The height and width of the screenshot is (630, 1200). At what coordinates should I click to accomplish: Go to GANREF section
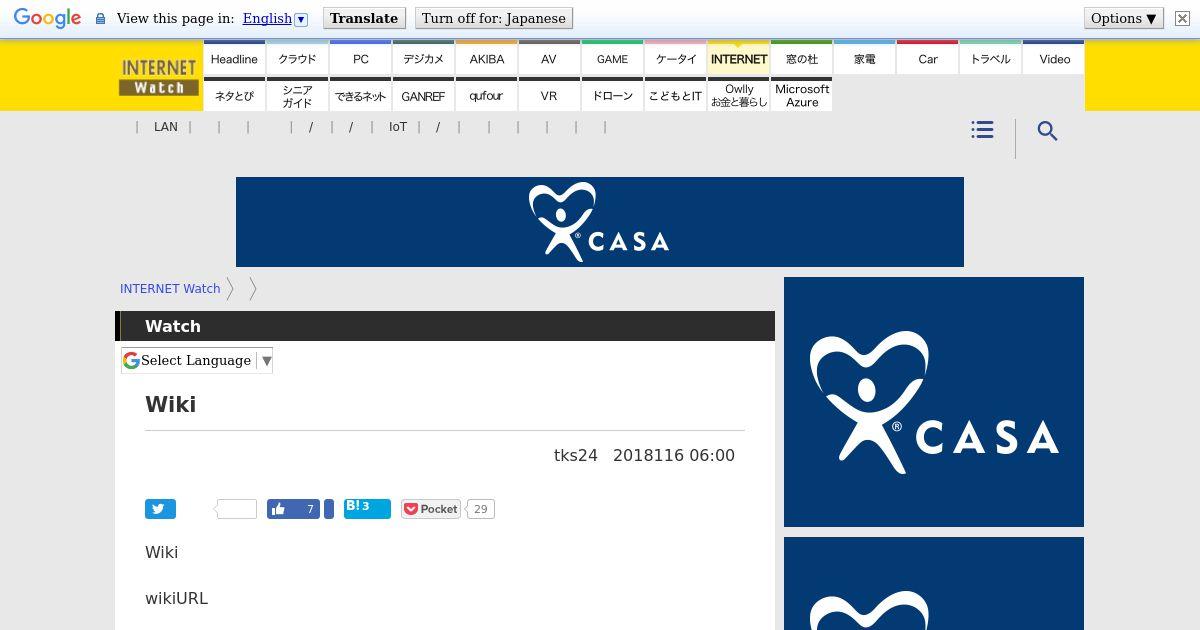tap(423, 95)
